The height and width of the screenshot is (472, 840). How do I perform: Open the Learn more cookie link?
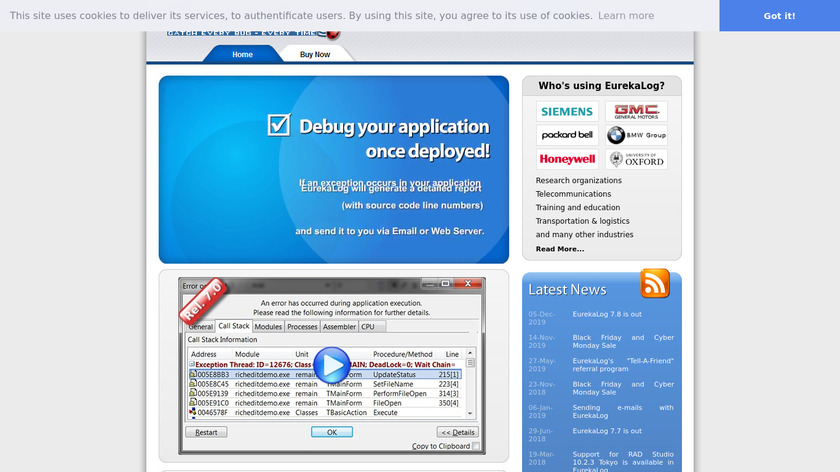626,16
